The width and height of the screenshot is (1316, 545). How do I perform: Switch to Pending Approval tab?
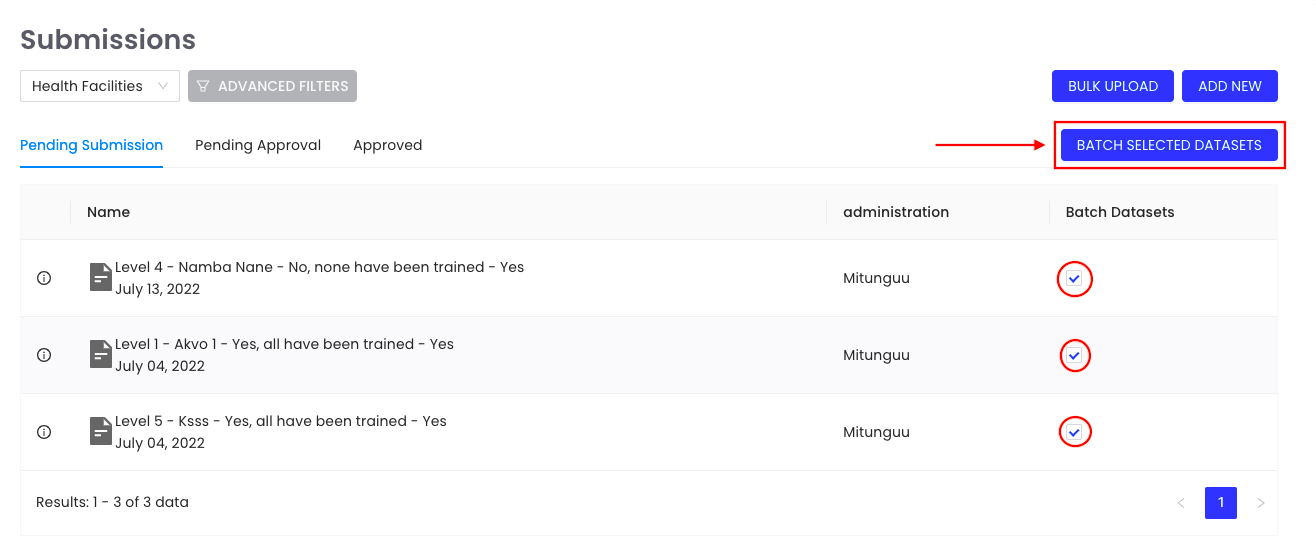tap(258, 145)
